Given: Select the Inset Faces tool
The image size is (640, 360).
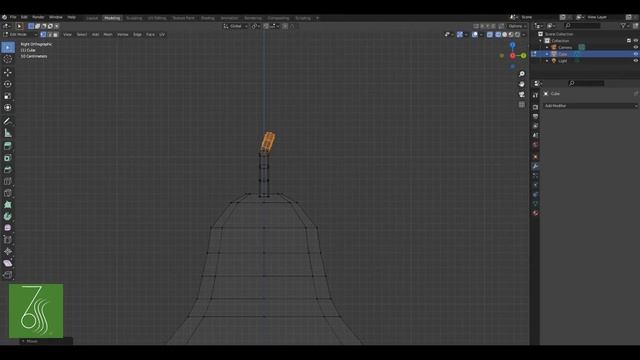Looking at the screenshot, I should click(8, 158).
